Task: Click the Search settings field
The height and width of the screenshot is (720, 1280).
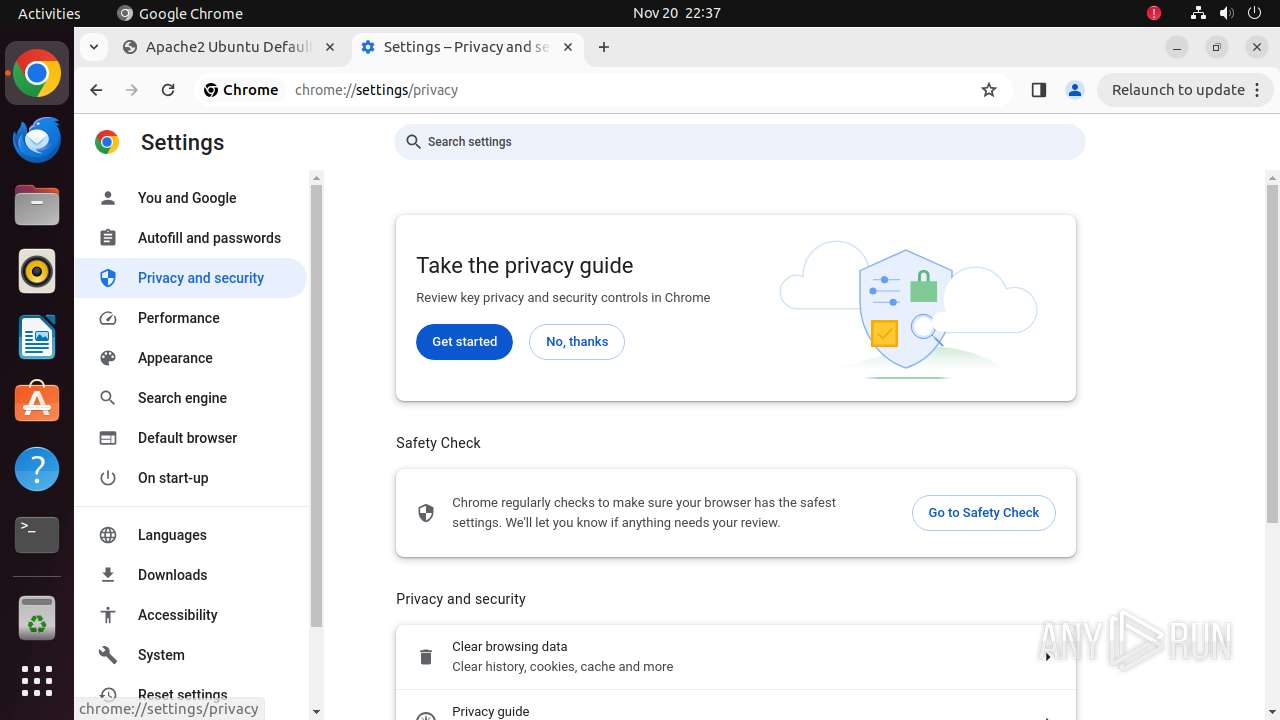Action: click(x=740, y=142)
